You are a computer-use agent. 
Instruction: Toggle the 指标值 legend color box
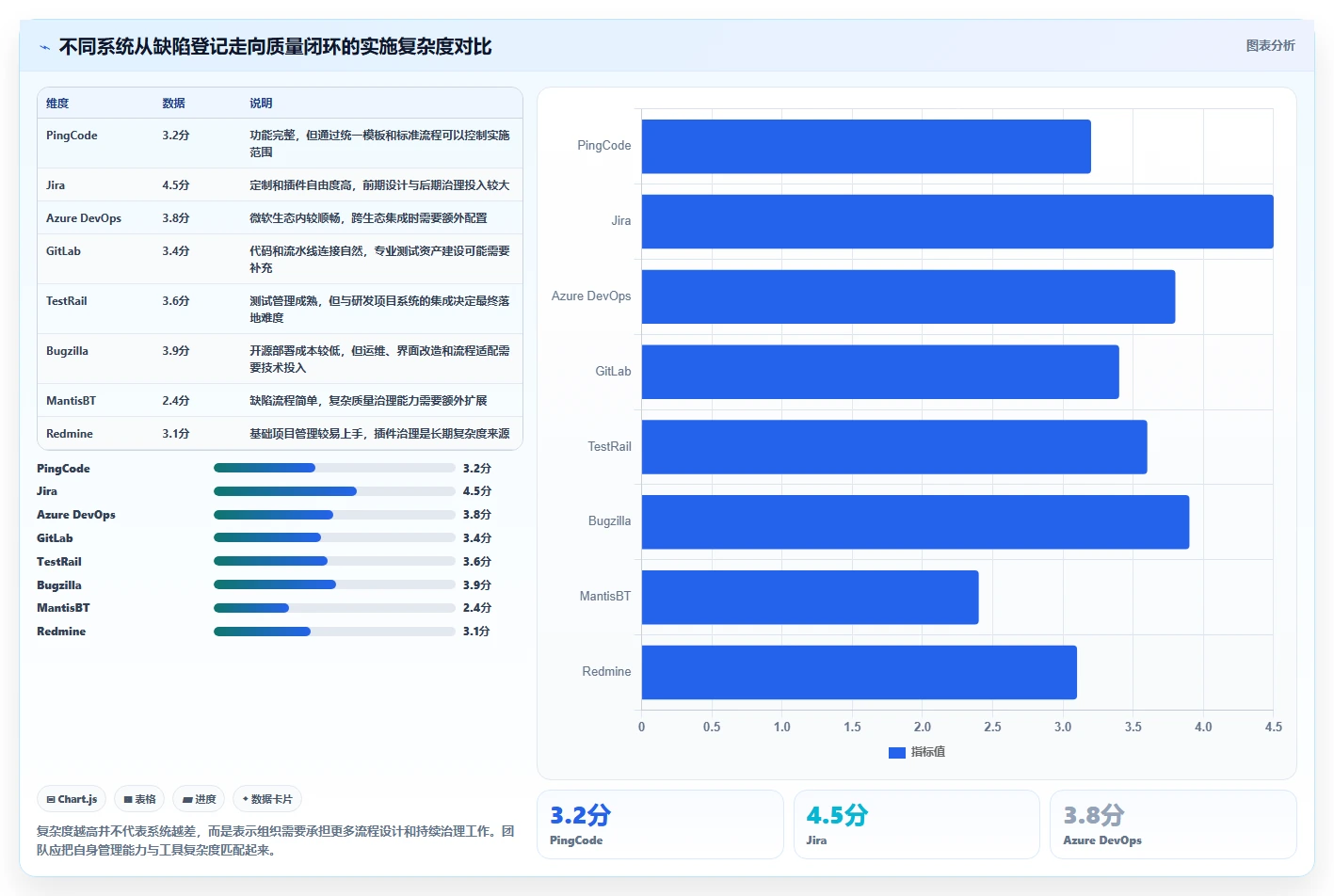pos(896,752)
